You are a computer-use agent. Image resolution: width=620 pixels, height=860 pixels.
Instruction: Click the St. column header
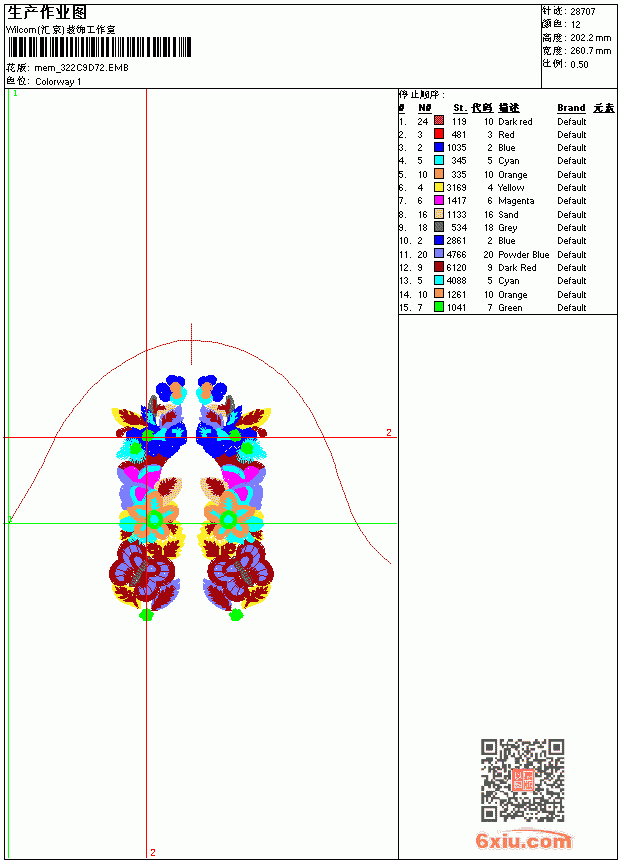460,108
